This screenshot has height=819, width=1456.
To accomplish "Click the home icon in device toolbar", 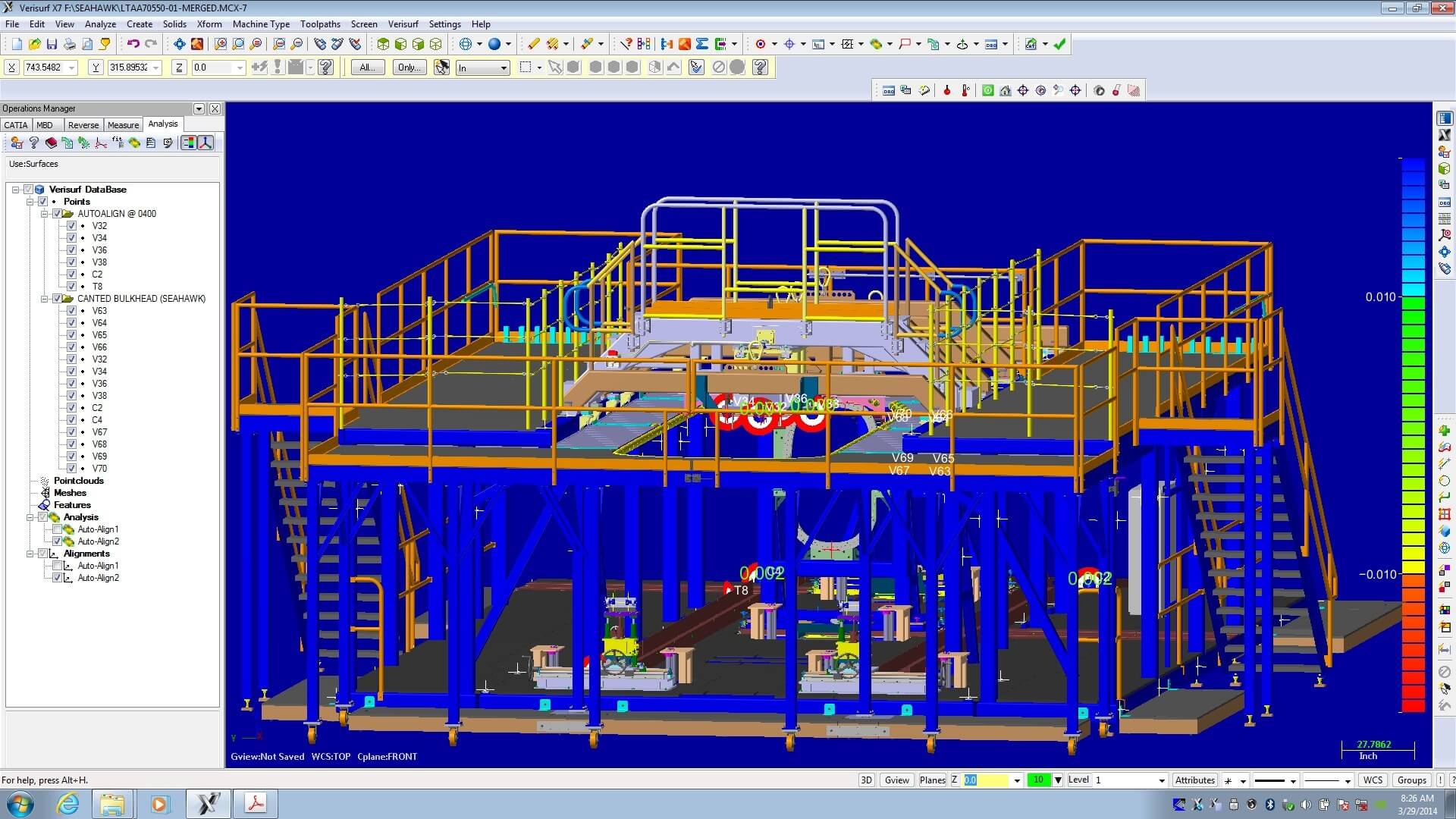I will 1005,90.
